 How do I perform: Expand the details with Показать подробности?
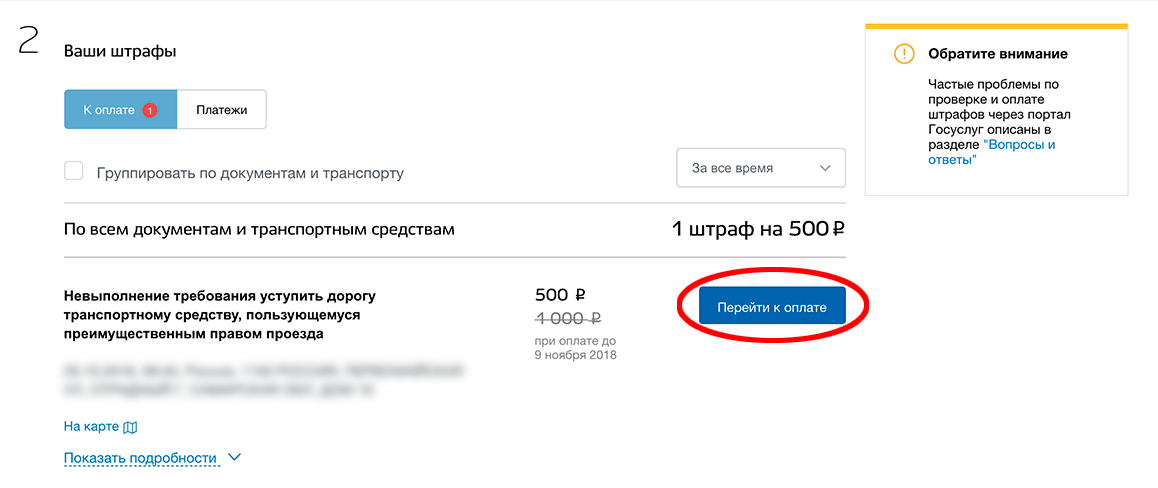coord(140,458)
